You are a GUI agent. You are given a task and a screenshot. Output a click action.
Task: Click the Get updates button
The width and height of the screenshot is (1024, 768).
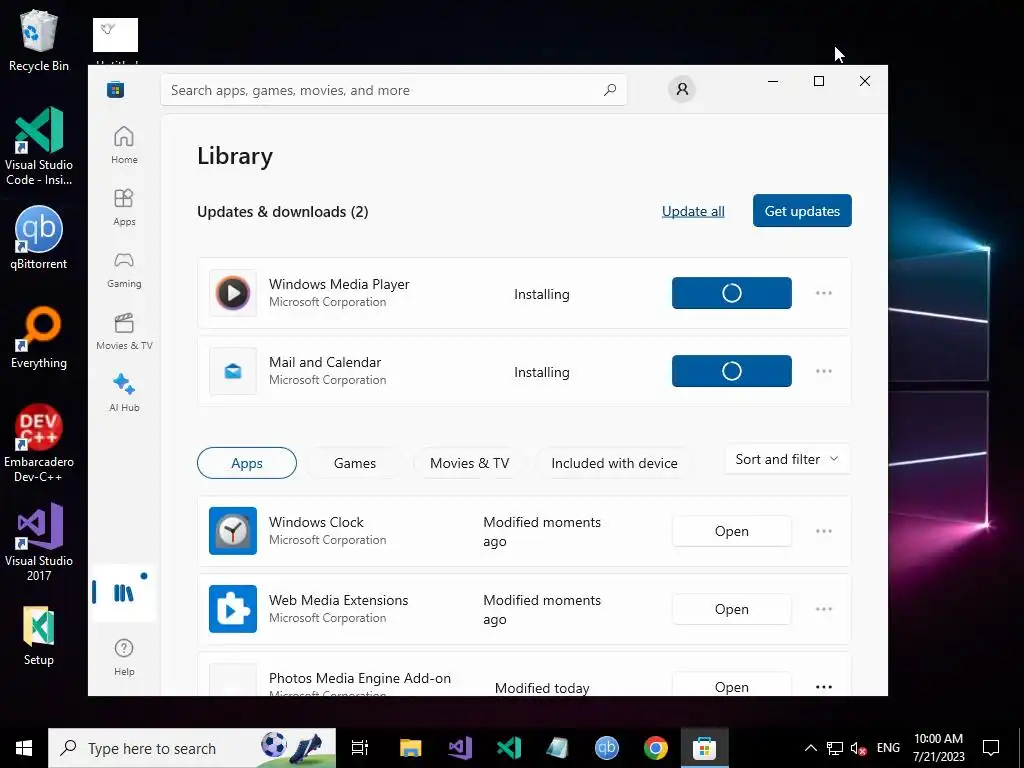coord(802,211)
